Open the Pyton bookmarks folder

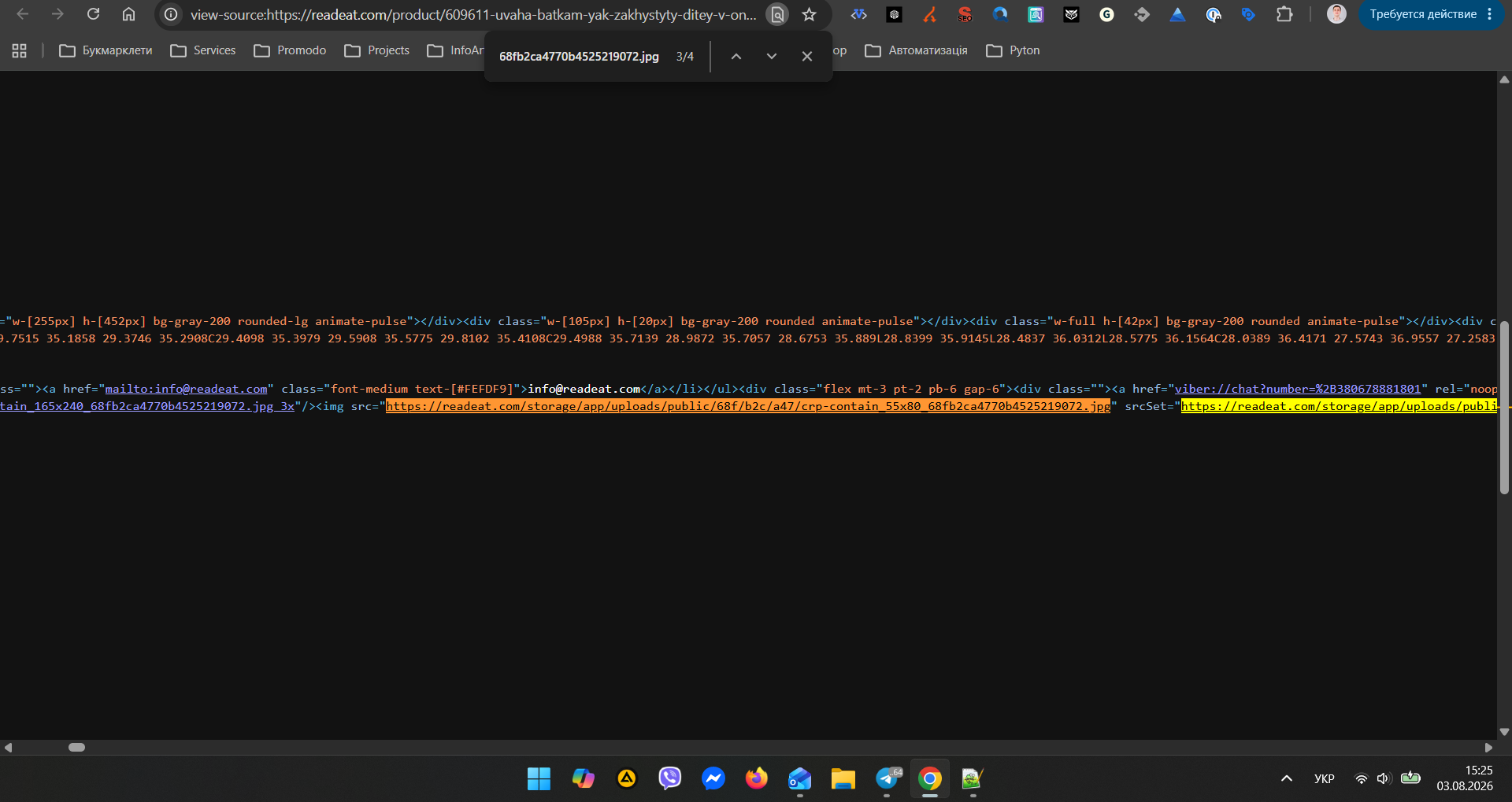tap(1014, 50)
